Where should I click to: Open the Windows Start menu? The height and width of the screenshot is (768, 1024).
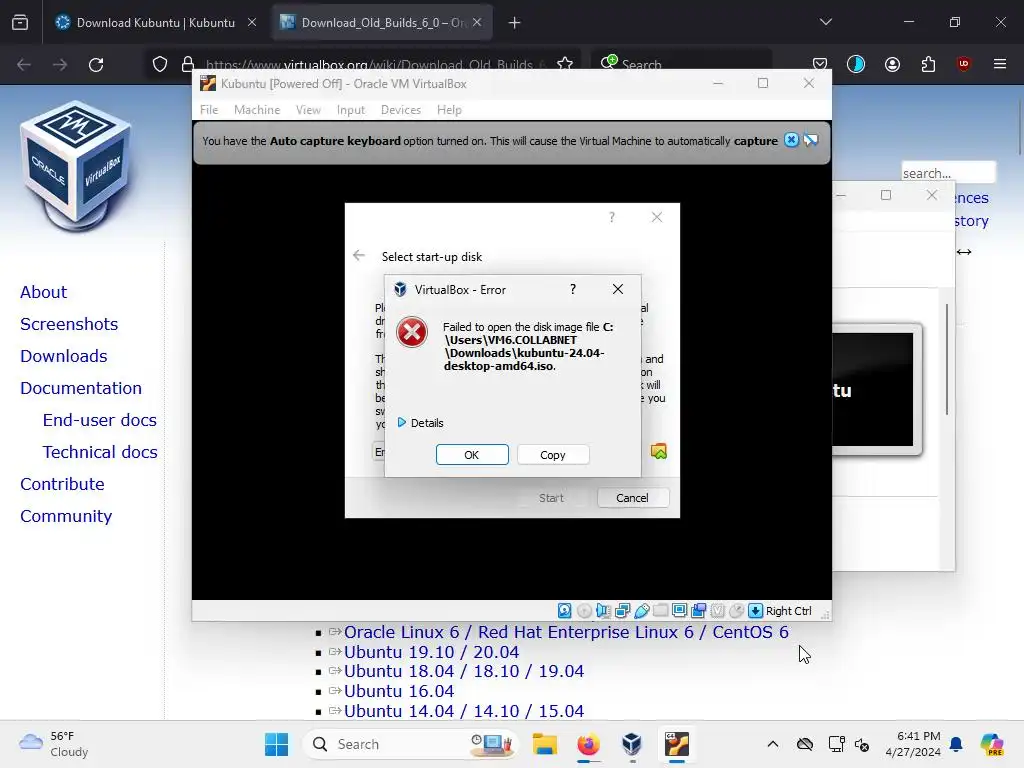coord(276,744)
